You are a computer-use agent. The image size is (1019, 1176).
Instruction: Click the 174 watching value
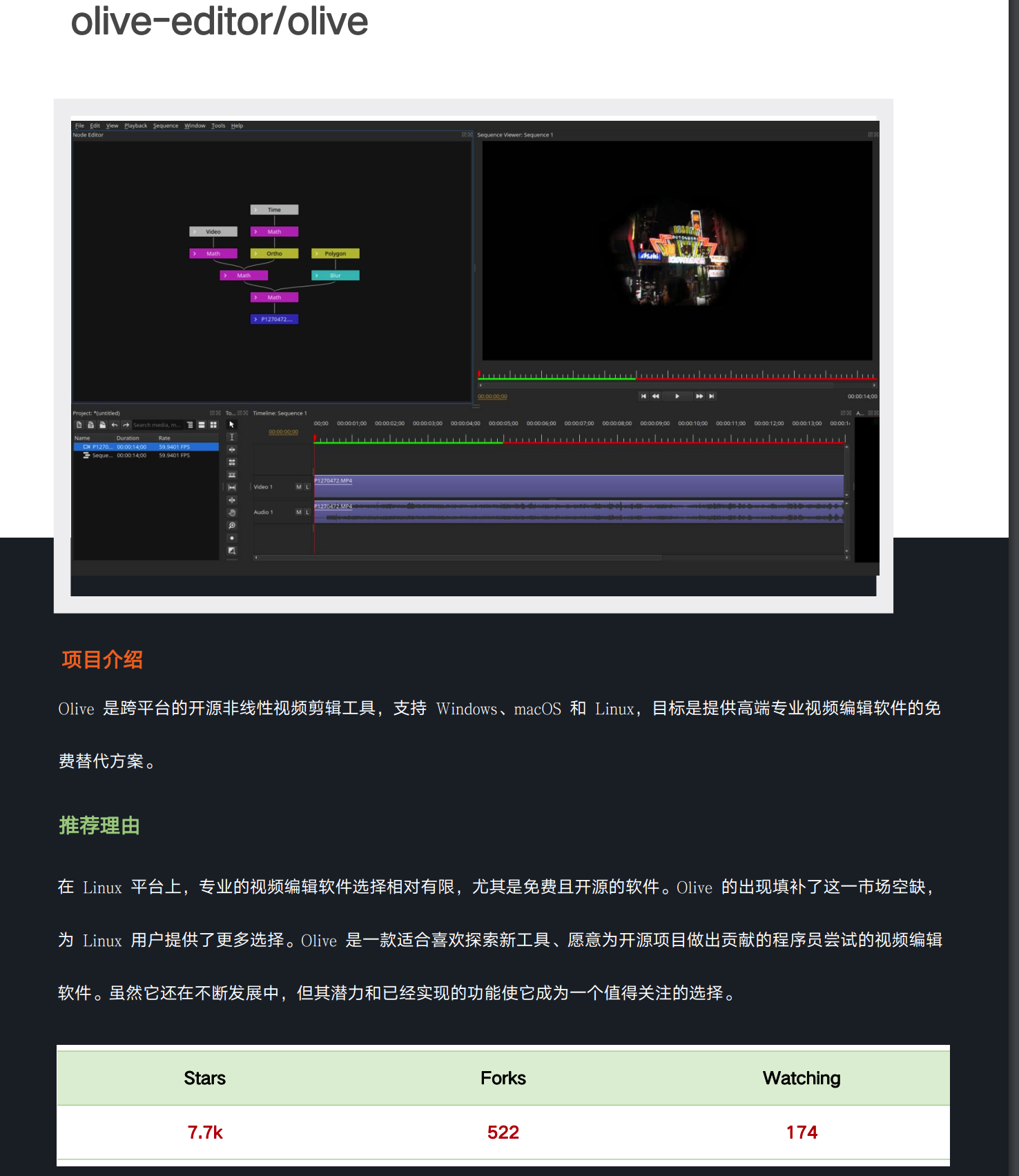coord(802,1133)
